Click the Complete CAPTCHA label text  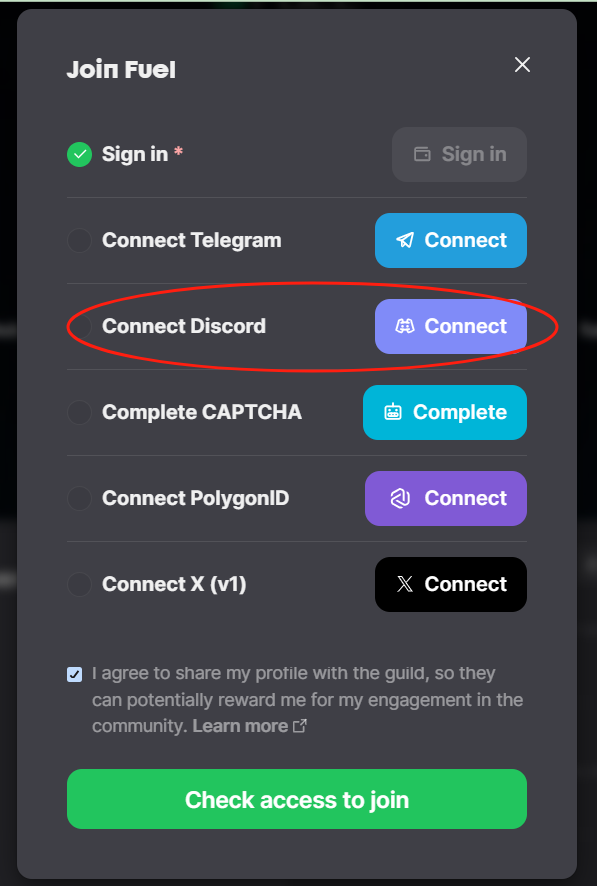coord(202,412)
